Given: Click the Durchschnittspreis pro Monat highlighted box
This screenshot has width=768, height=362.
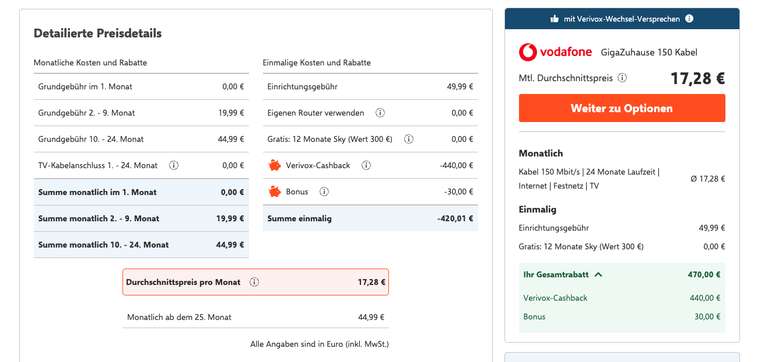Looking at the screenshot, I should point(256,282).
